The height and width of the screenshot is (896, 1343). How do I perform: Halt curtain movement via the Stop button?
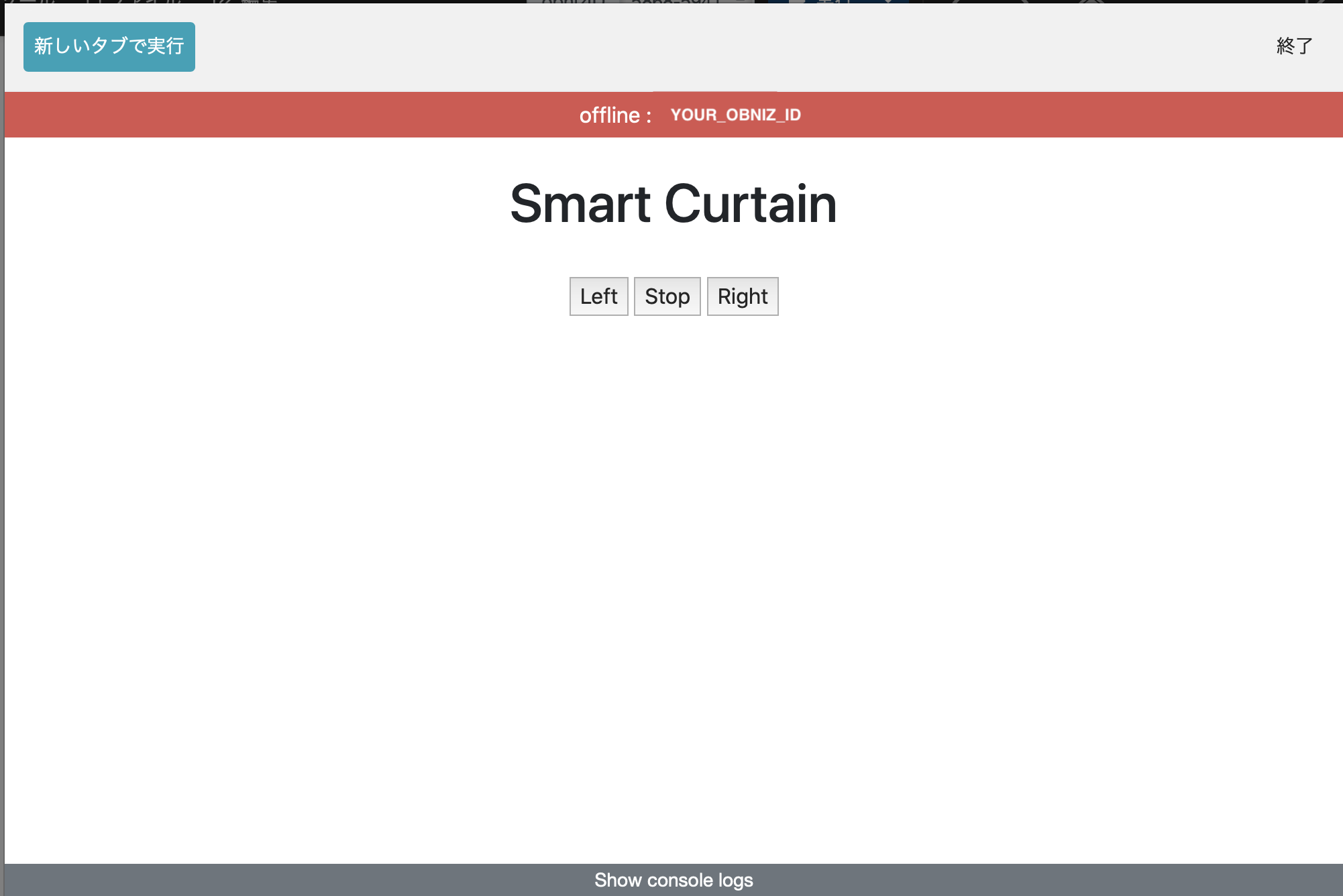667,296
